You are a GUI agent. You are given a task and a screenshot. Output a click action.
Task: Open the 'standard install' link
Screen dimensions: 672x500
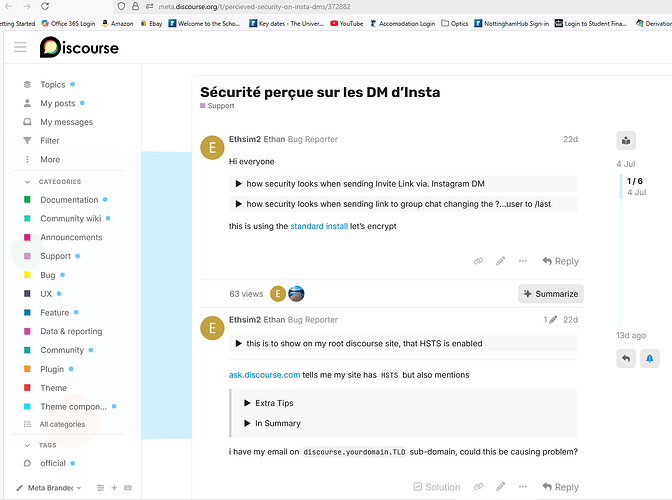319,226
